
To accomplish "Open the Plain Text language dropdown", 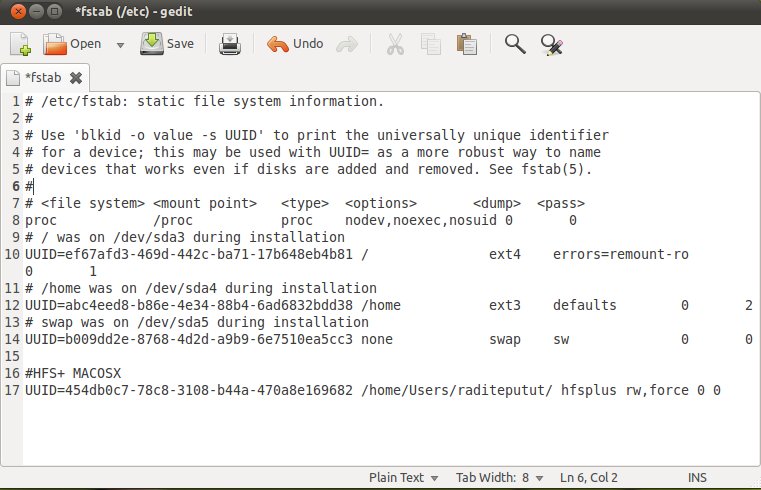I will pyautogui.click(x=403, y=477).
